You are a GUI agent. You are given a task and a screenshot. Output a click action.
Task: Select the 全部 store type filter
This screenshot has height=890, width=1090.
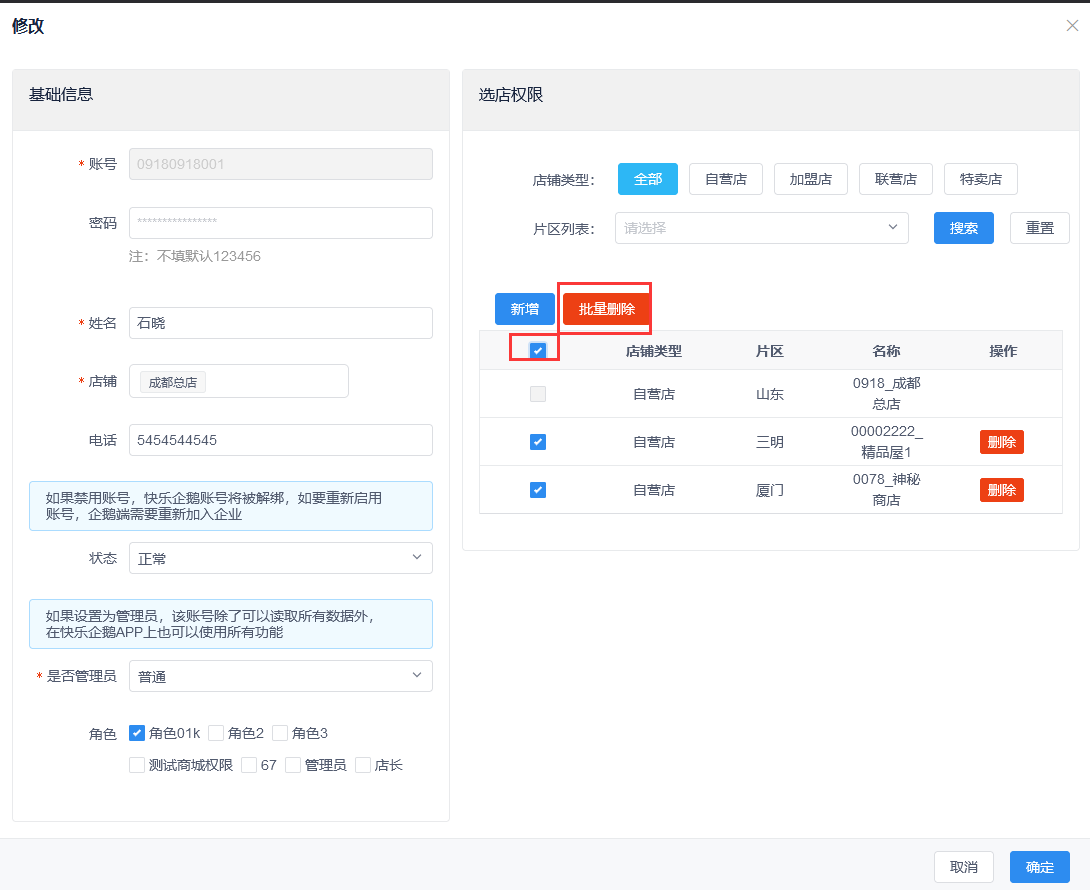[648, 179]
